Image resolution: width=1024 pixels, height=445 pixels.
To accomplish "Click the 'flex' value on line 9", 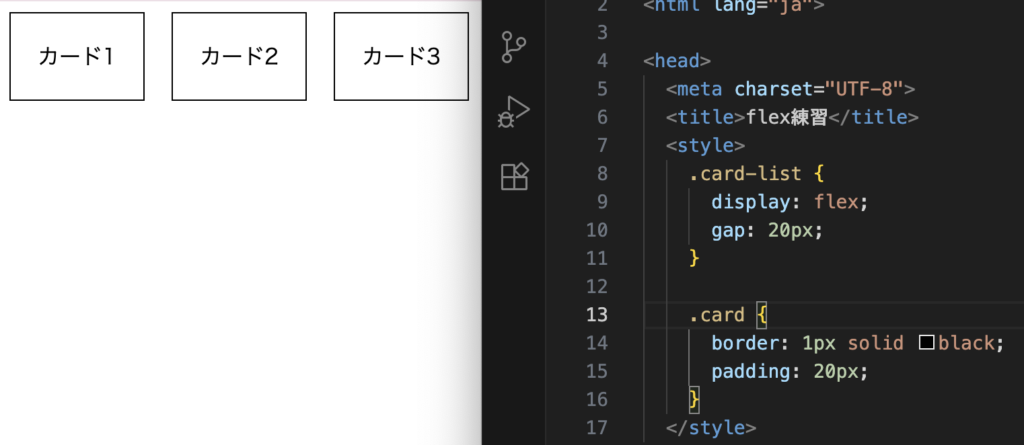I will pyautogui.click(x=836, y=202).
